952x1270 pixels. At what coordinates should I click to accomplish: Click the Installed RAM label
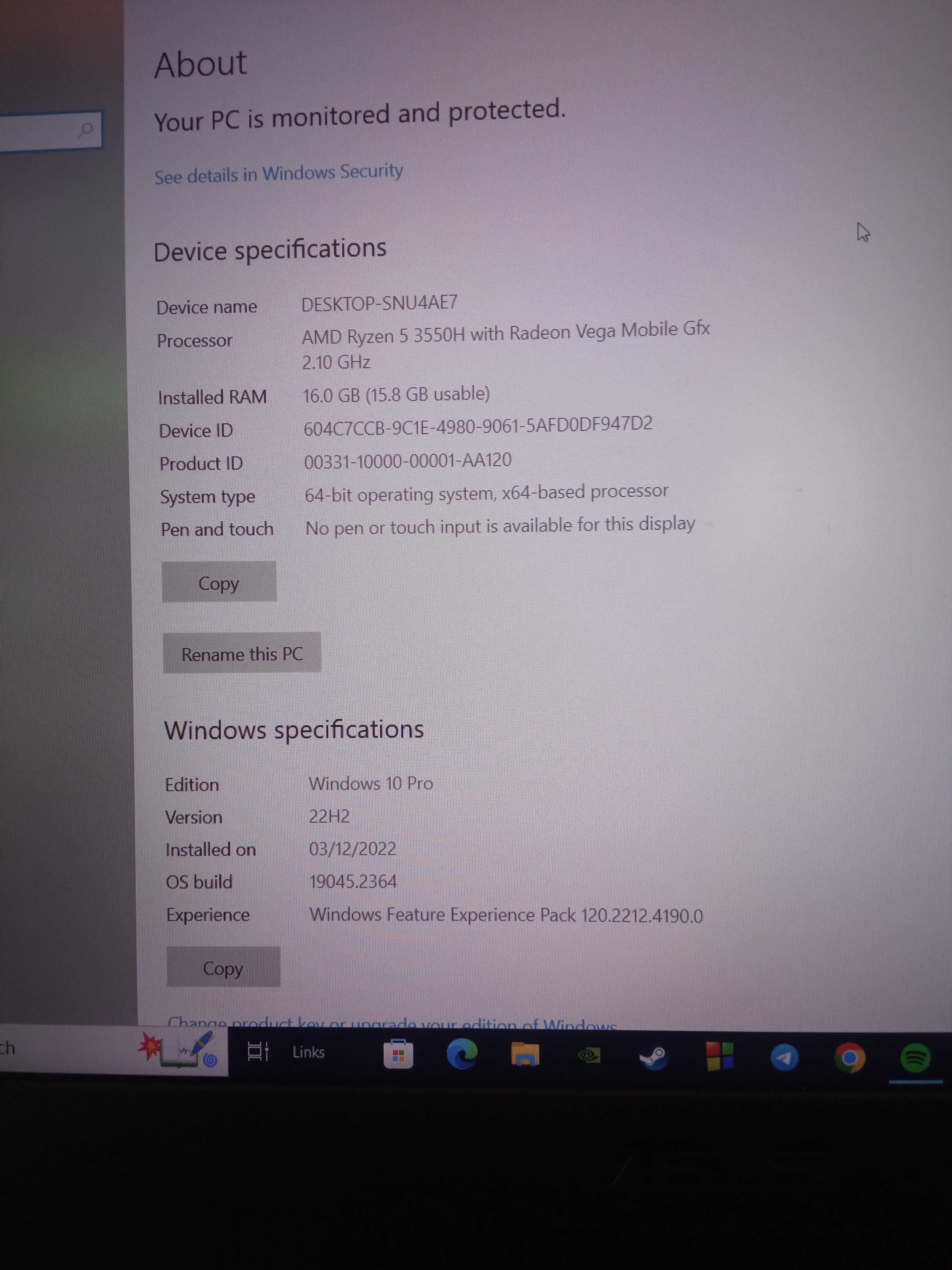[212, 397]
